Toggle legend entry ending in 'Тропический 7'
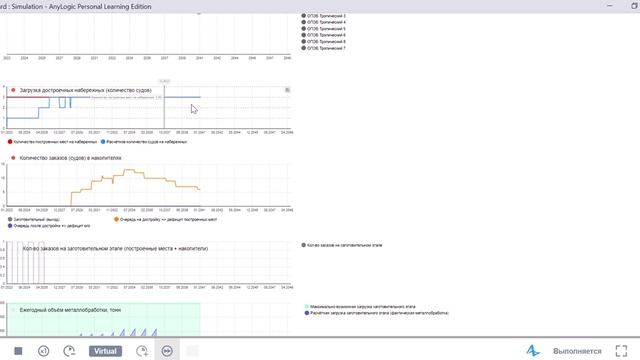 324,48
